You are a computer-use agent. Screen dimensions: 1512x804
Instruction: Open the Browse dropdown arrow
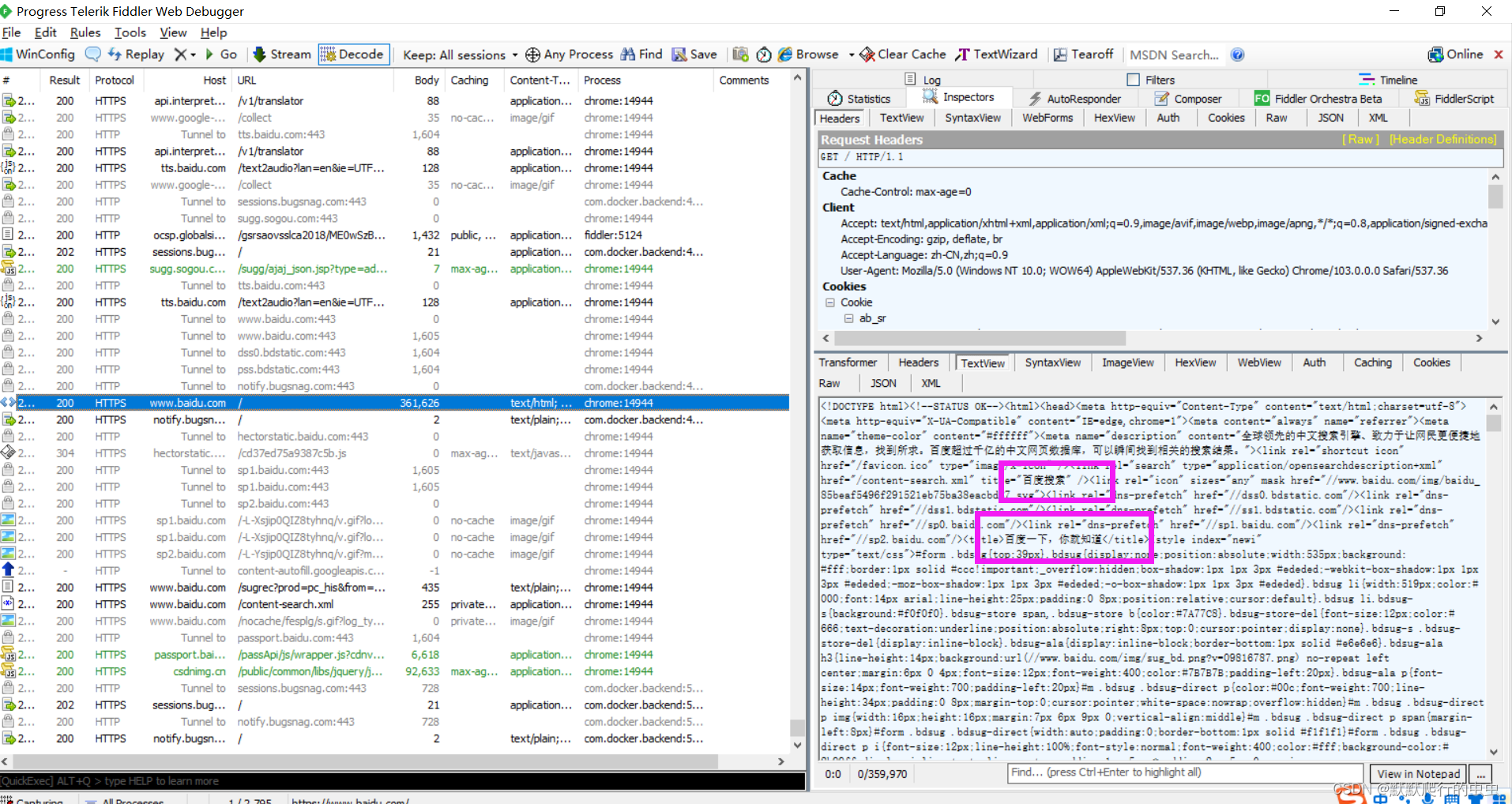click(851, 55)
